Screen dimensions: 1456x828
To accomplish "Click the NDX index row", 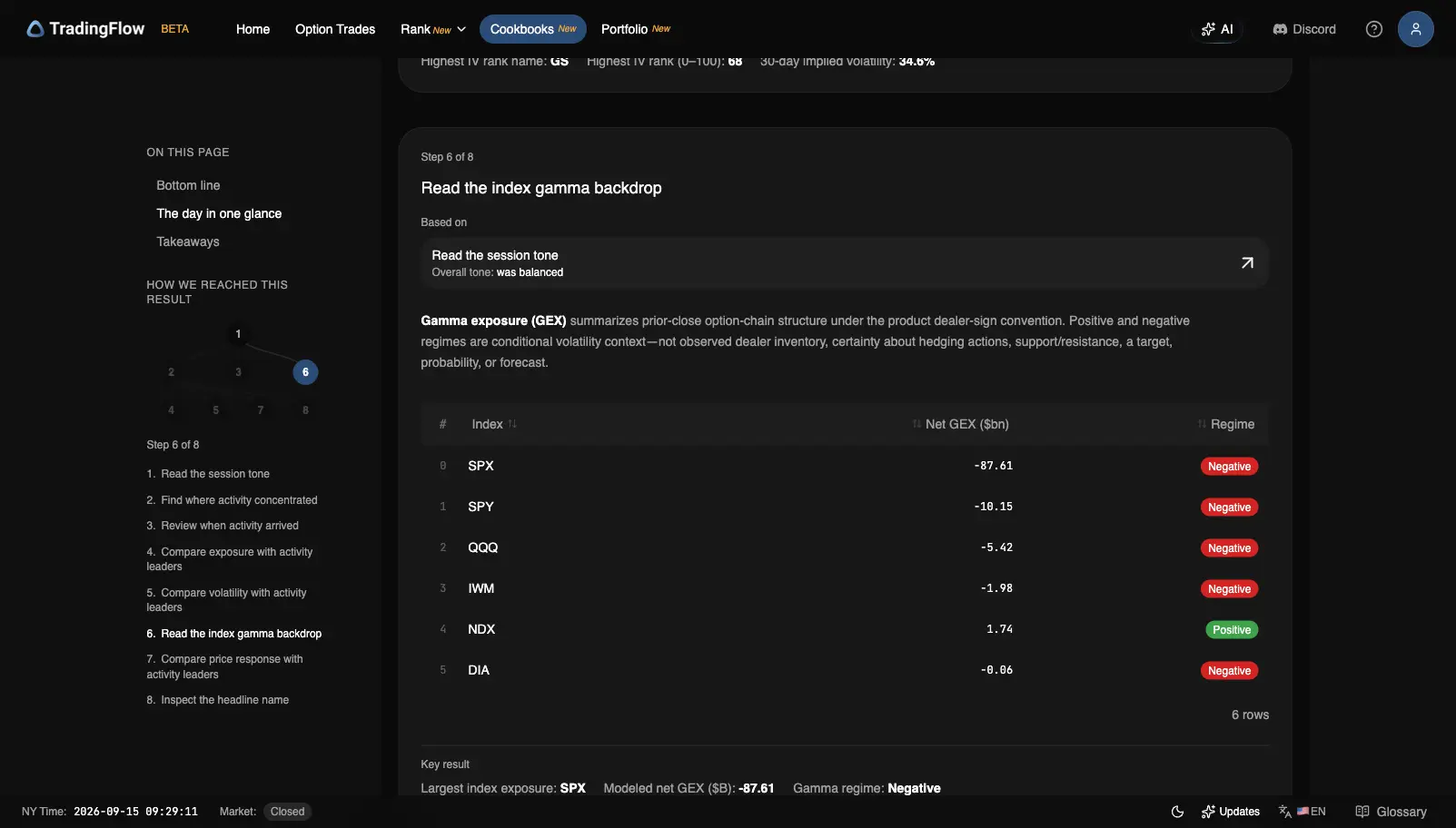I will pyautogui.click(x=845, y=629).
